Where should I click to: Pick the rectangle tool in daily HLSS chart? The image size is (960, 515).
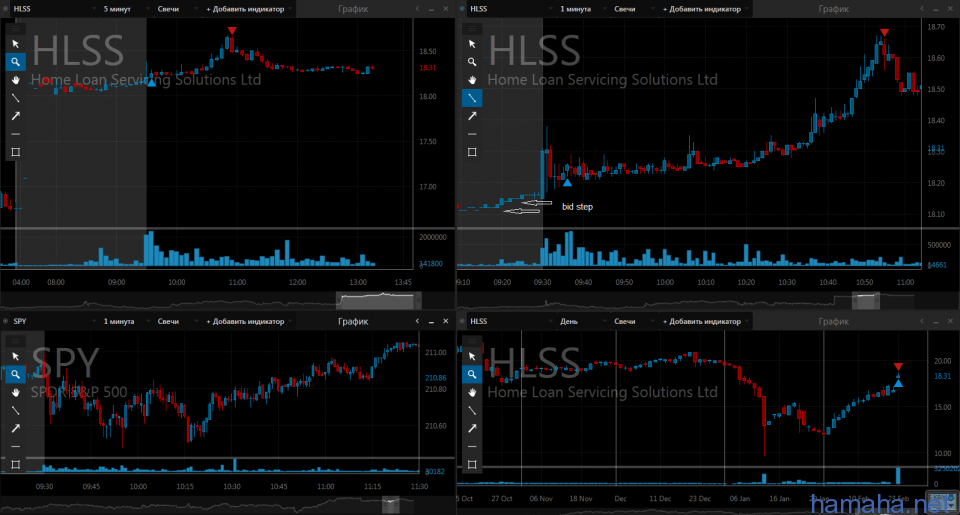[x=472, y=465]
